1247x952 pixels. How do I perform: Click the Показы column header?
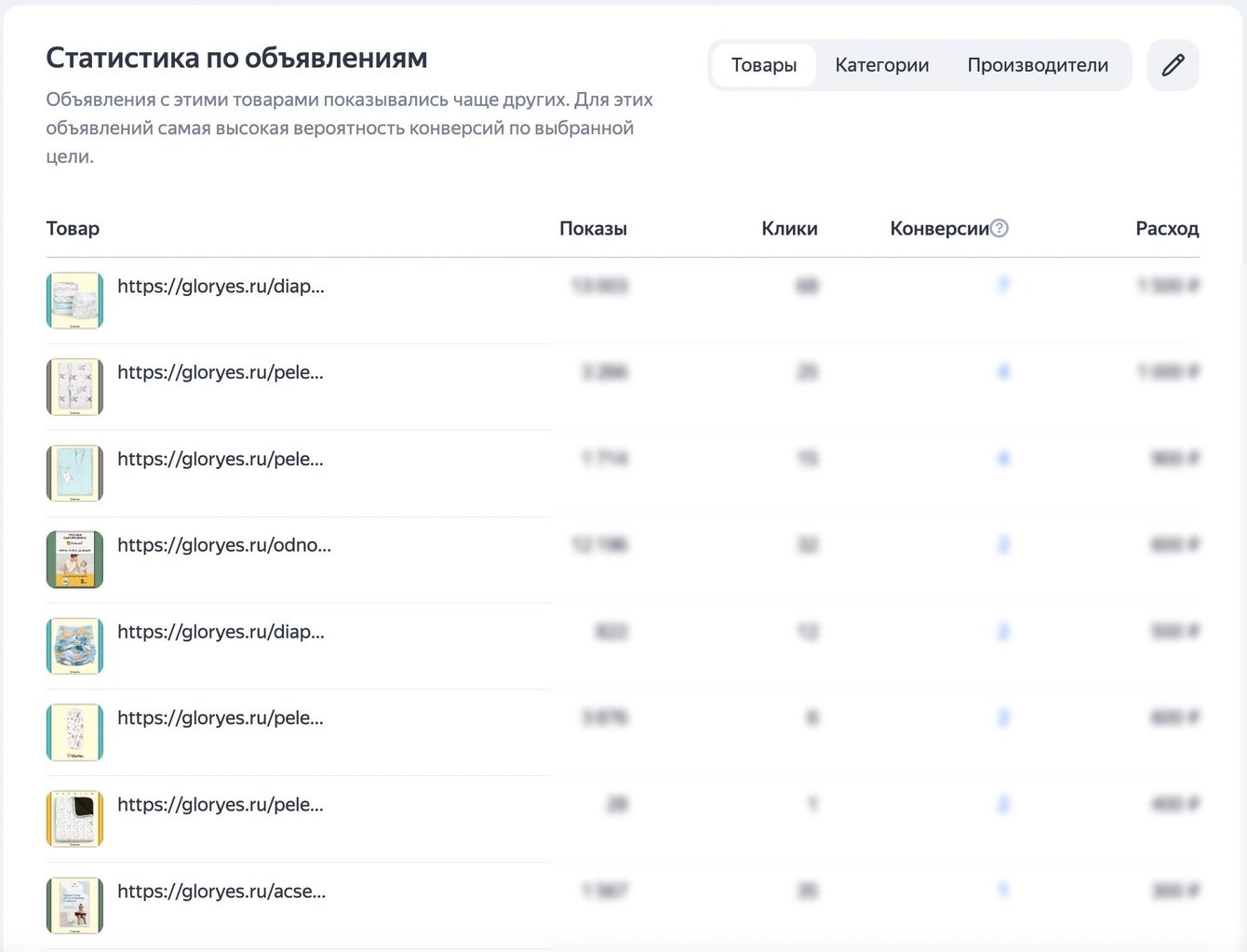pos(593,228)
